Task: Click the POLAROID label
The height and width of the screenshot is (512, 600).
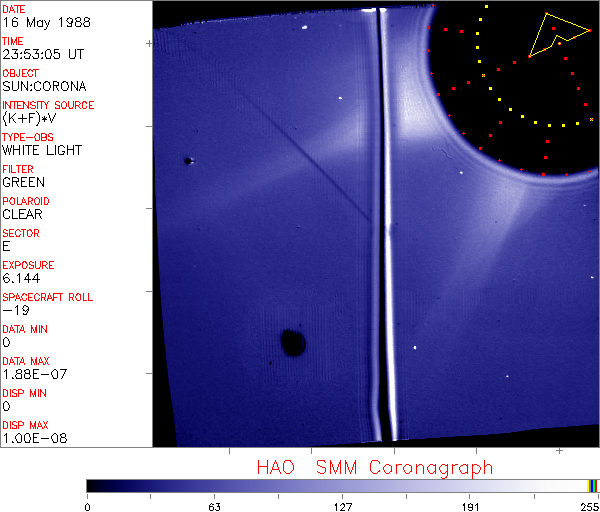Action: point(26,201)
